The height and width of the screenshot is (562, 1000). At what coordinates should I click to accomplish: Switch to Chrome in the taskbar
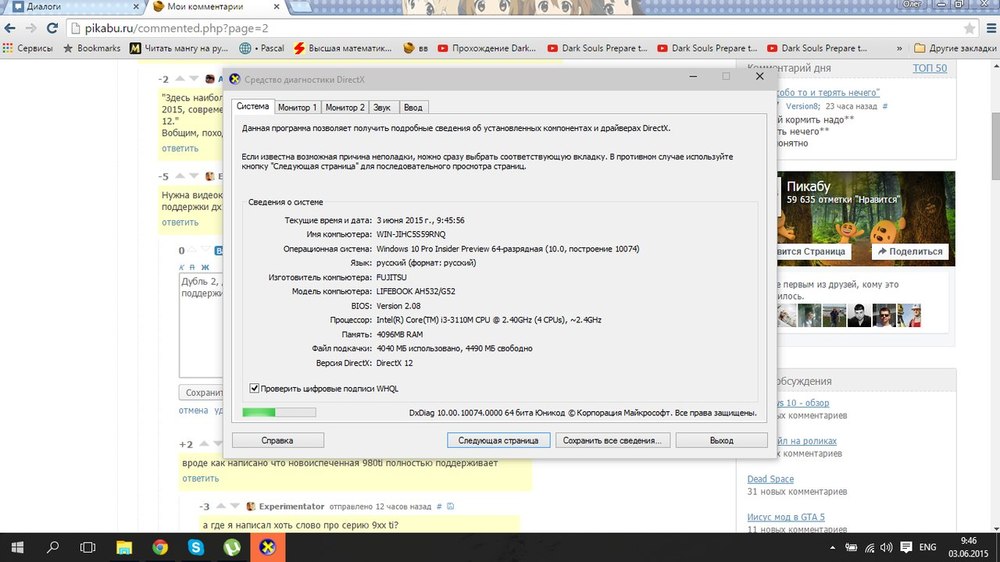tap(160, 547)
